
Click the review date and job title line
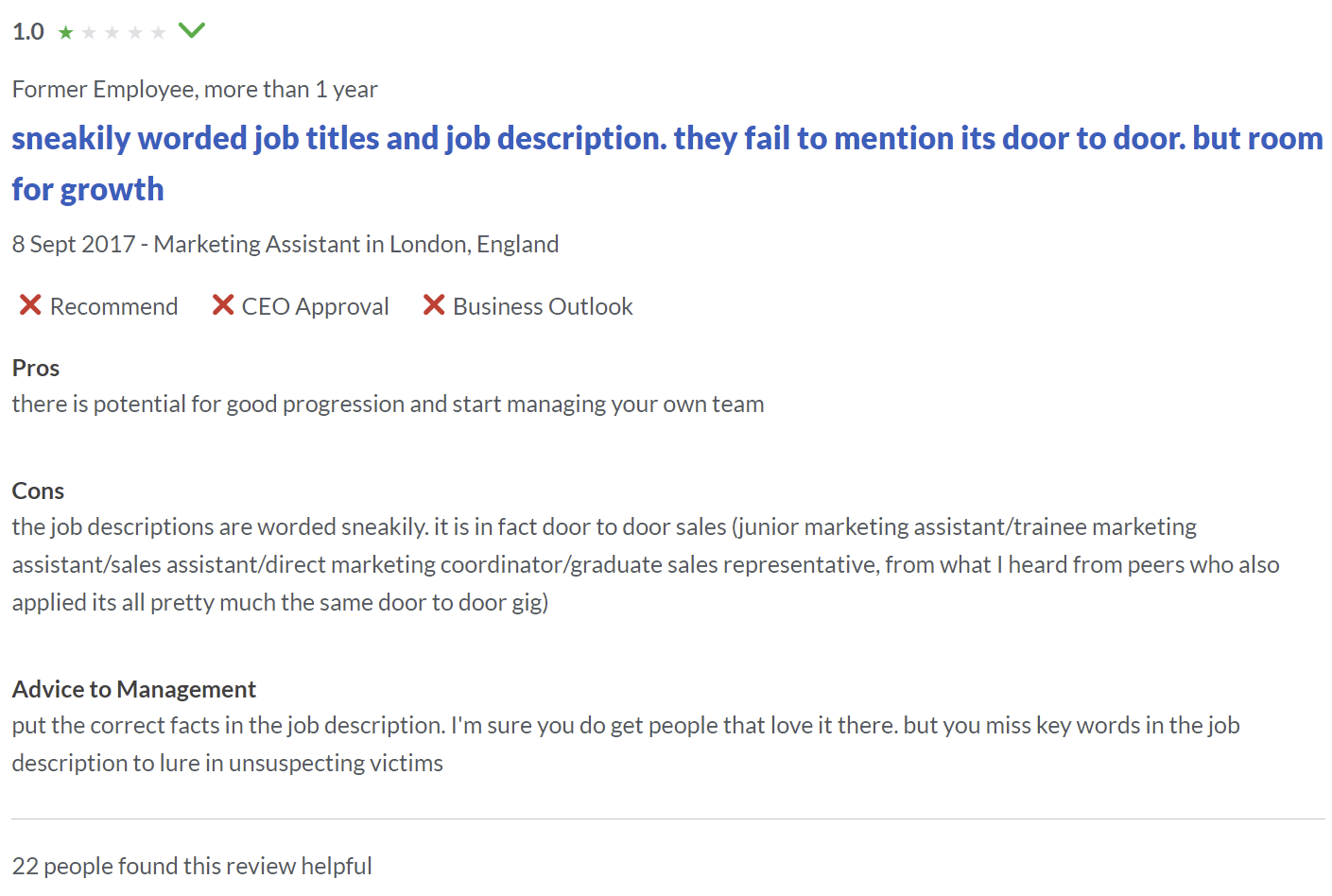click(x=285, y=244)
